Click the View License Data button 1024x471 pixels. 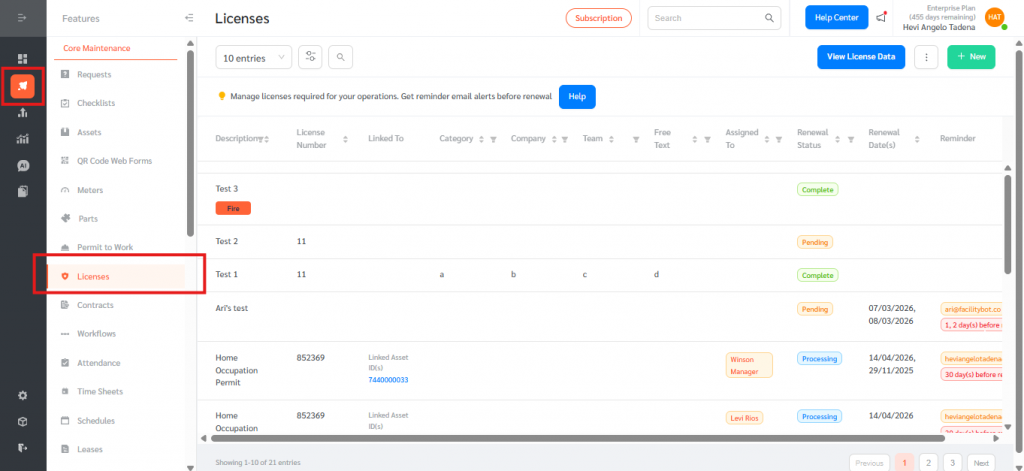860,58
